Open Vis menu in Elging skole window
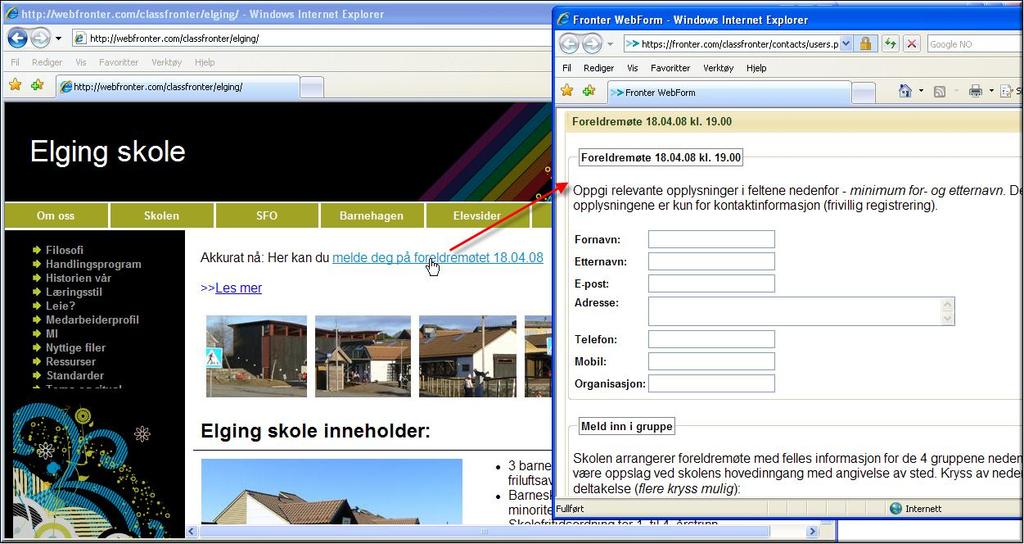The width and height of the screenshot is (1024, 544). pyautogui.click(x=81, y=62)
